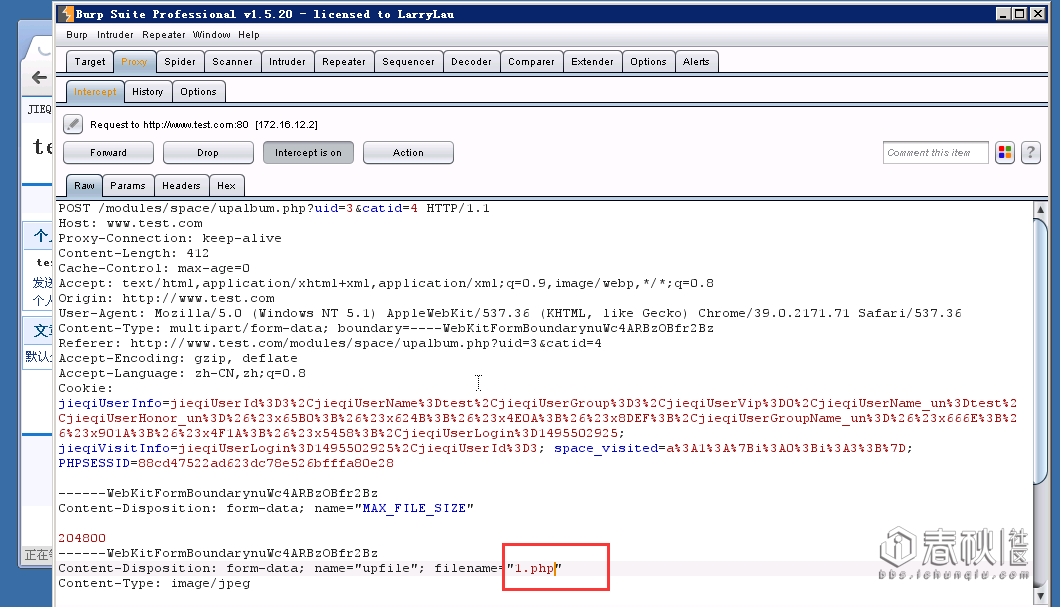The width and height of the screenshot is (1060, 607).
Task: Open the proxy History sub-tab
Action: (x=147, y=92)
